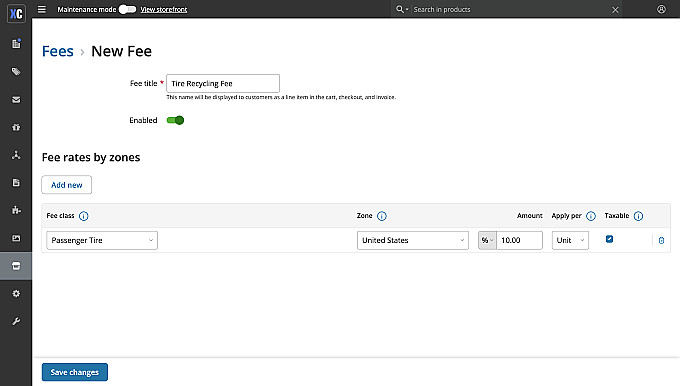Viewport: 680px width, 386px height.
Task: Delete the Passenger Tire rate row
Action: [661, 240]
